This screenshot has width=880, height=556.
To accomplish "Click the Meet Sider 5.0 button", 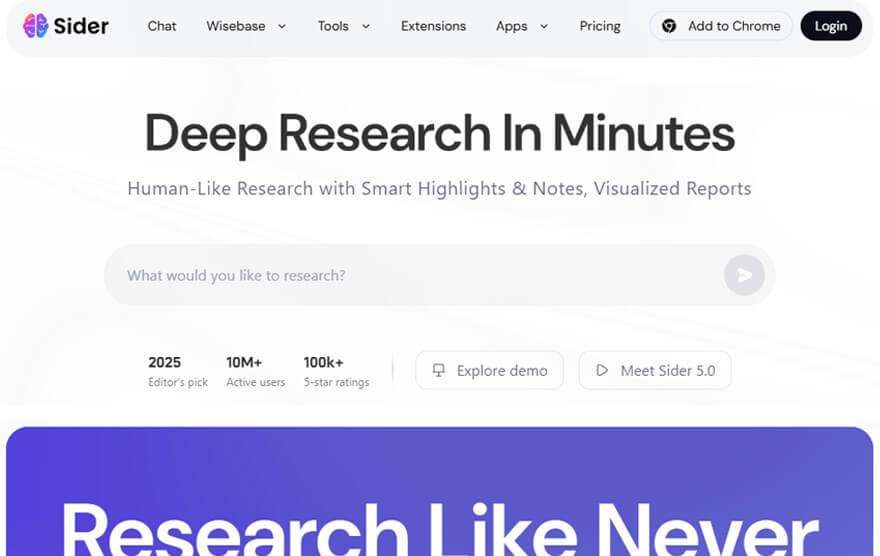I will click(655, 370).
